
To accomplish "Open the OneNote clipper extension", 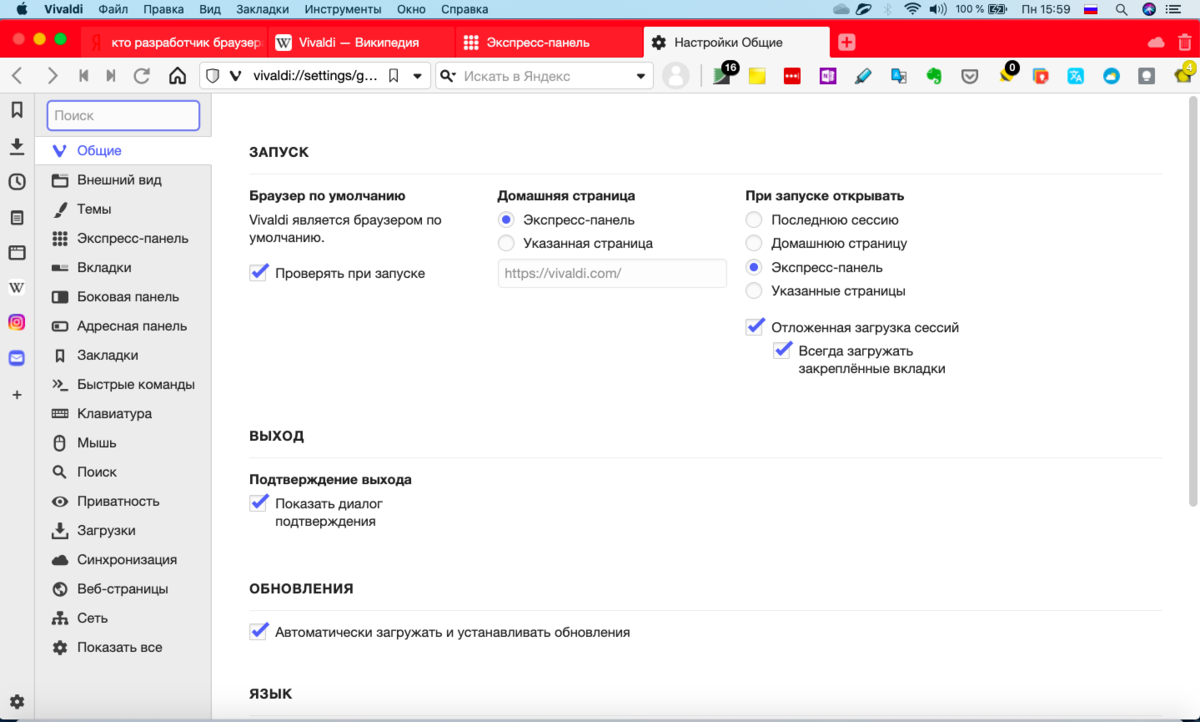I will 827,76.
